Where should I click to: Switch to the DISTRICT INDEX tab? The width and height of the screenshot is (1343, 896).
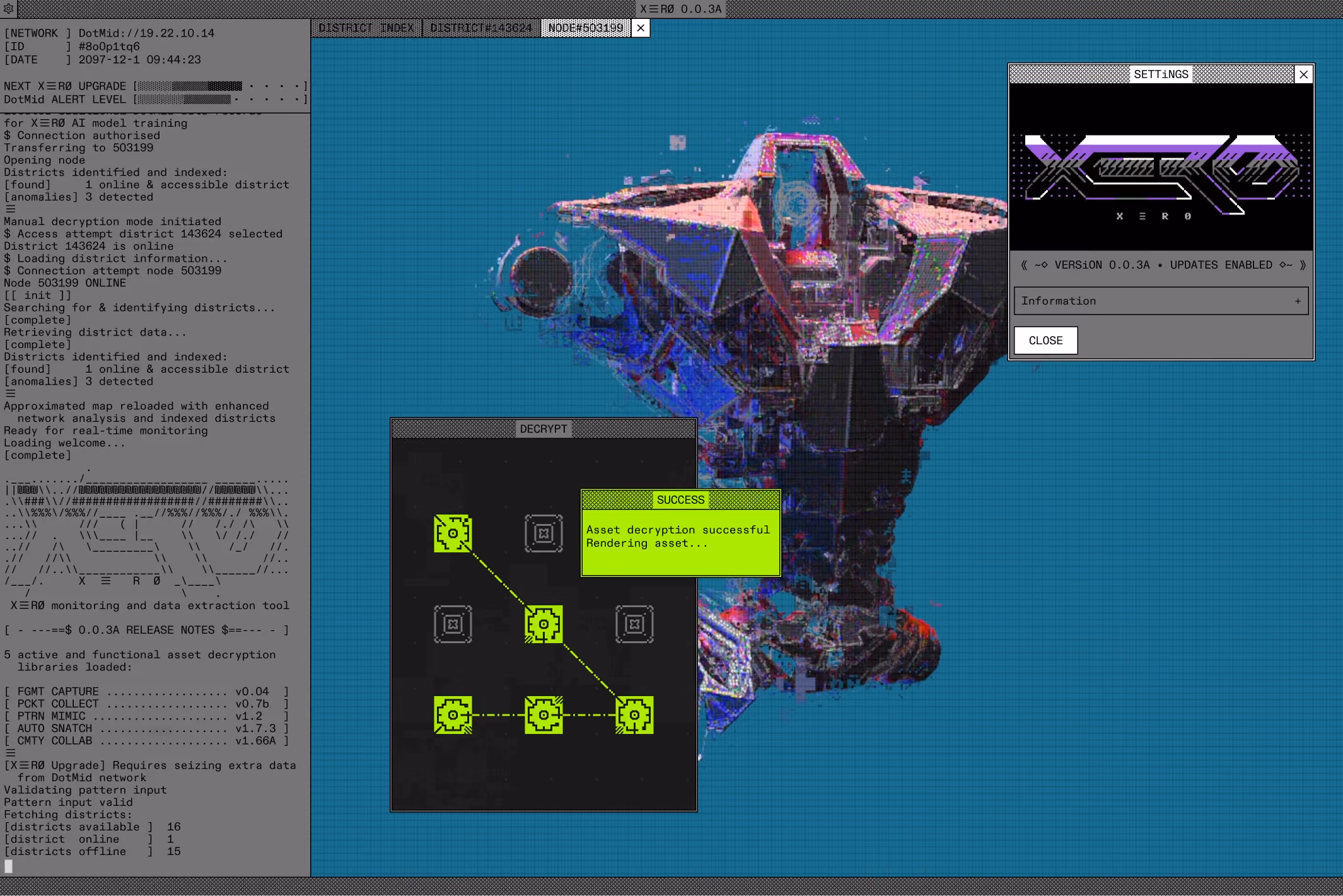coord(366,28)
